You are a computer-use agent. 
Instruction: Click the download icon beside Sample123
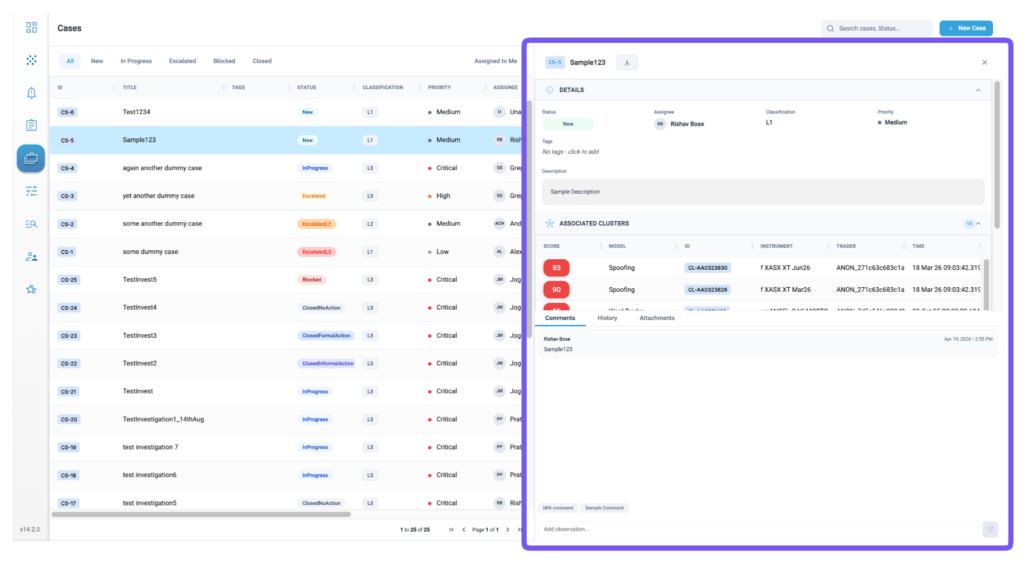(627, 63)
